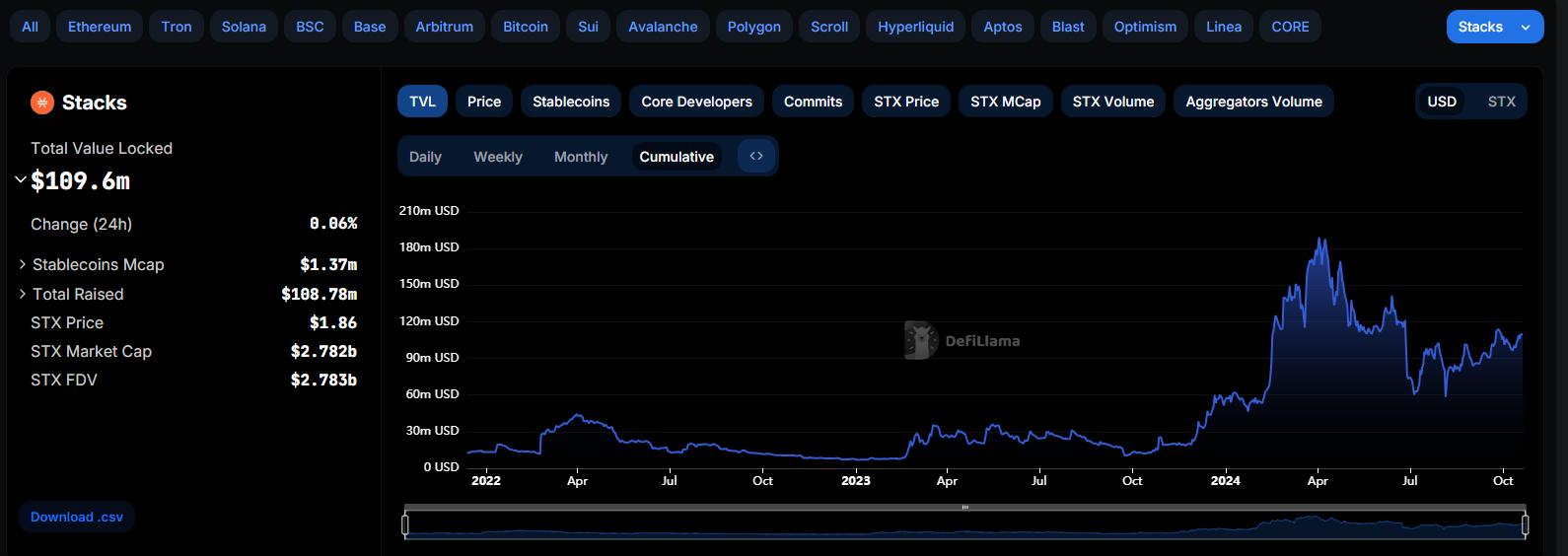Click the right range slider handle

[x=1525, y=524]
